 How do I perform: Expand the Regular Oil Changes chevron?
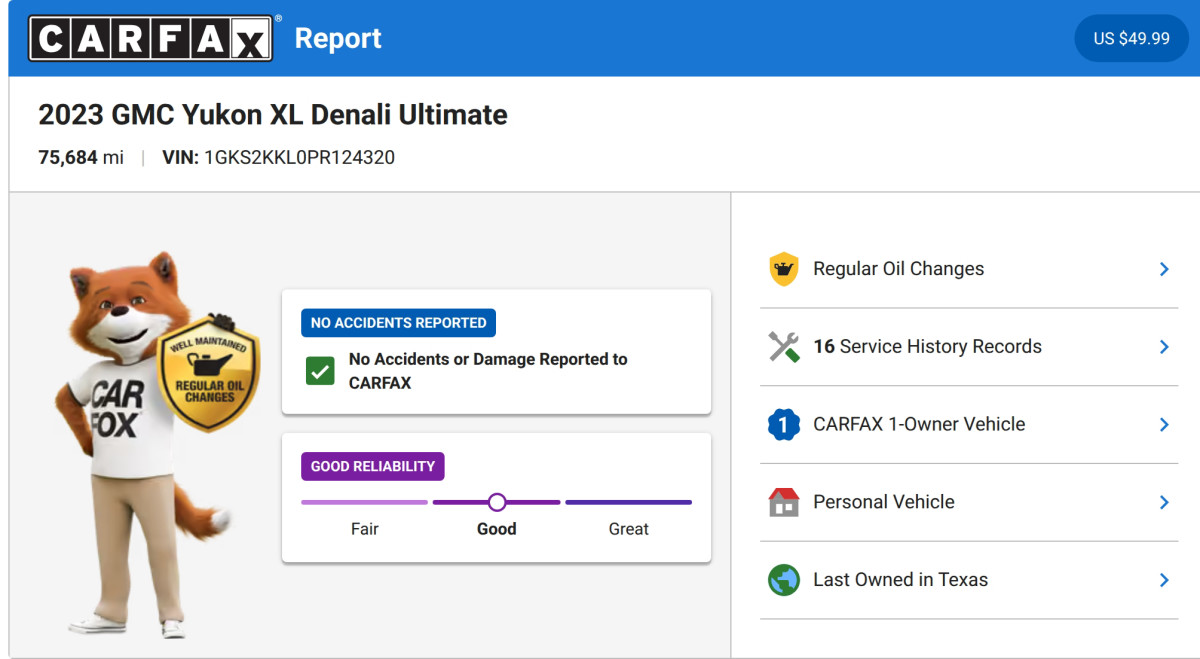click(1164, 269)
